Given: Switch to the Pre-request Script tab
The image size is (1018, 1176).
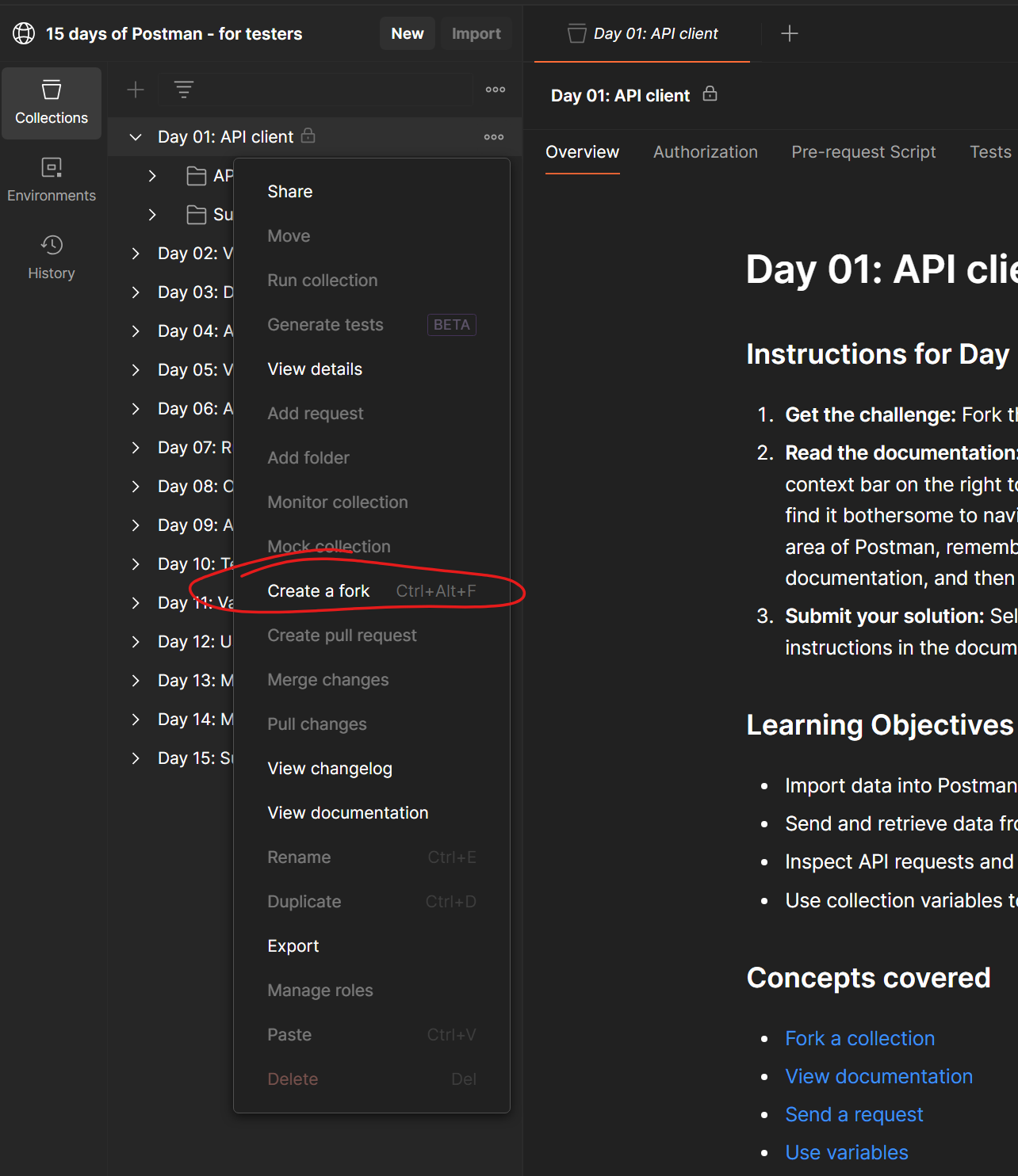Looking at the screenshot, I should (863, 152).
